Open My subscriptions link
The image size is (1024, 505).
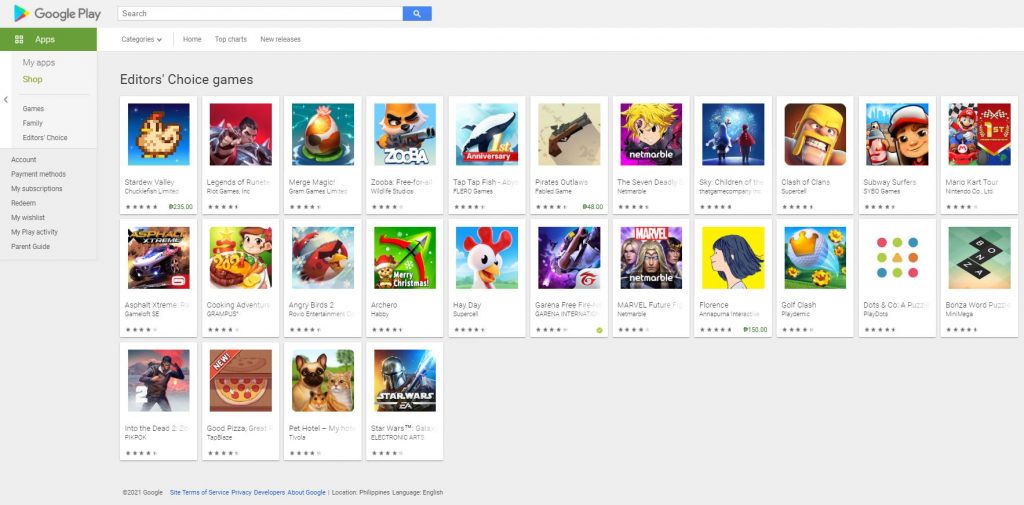click(37, 189)
